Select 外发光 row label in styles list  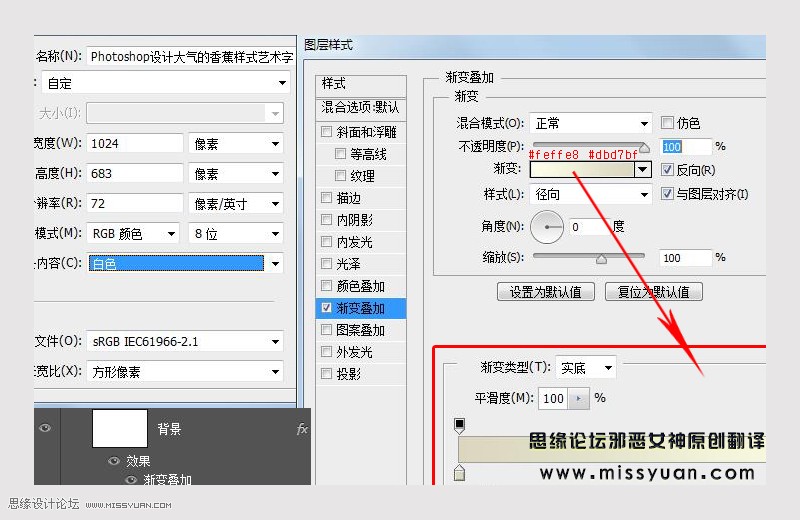click(355, 352)
